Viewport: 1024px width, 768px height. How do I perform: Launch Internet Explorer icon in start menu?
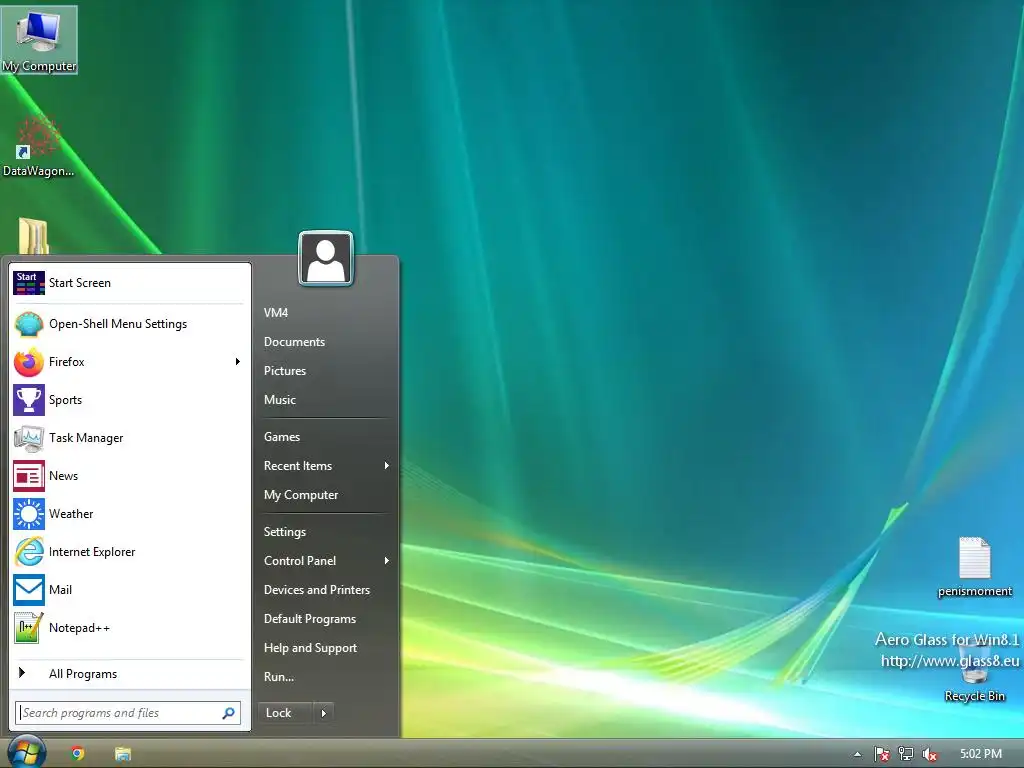pyautogui.click(x=29, y=552)
